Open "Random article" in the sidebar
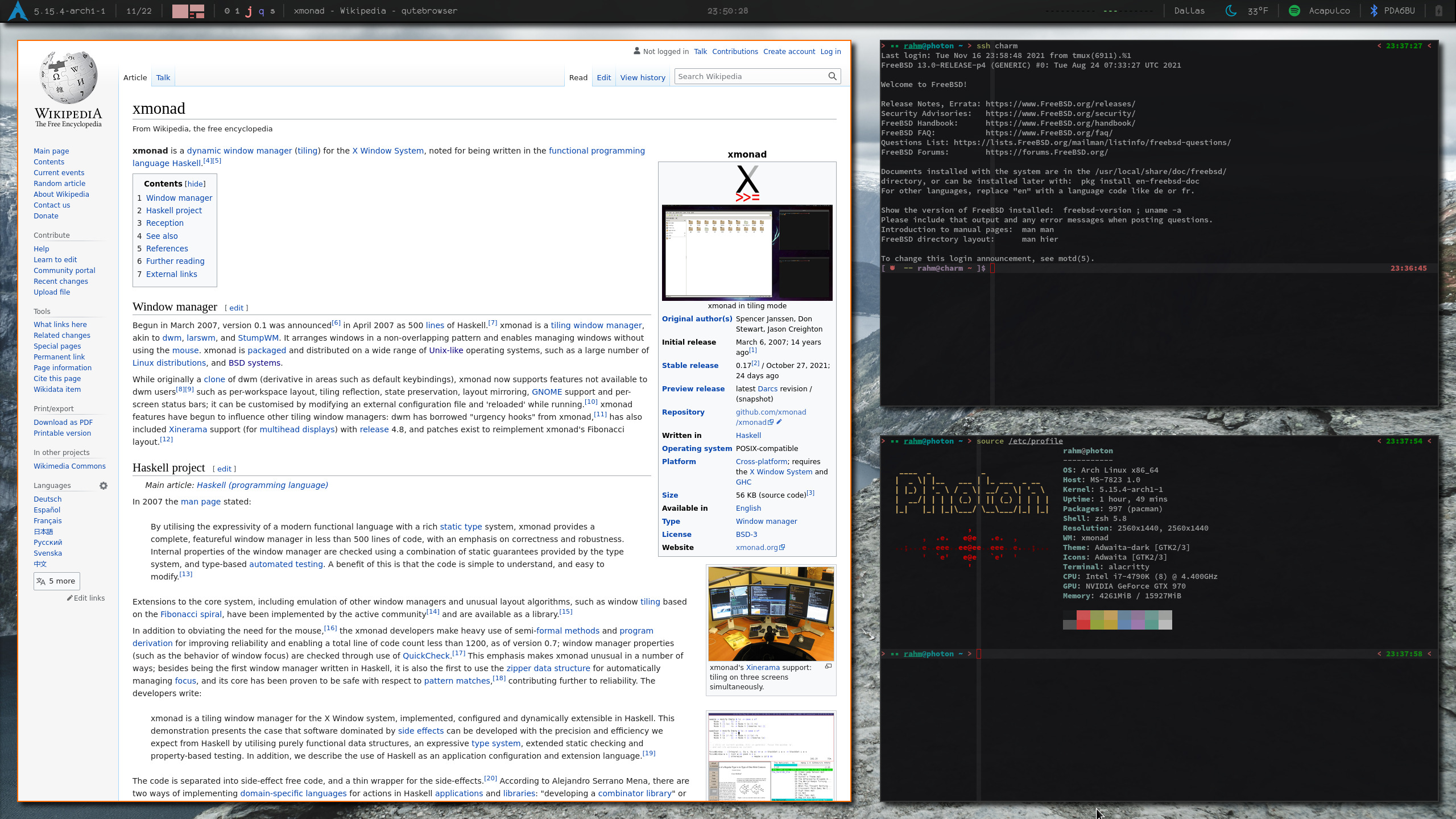Screen dimensions: 1456x819 pyautogui.click(x=59, y=183)
